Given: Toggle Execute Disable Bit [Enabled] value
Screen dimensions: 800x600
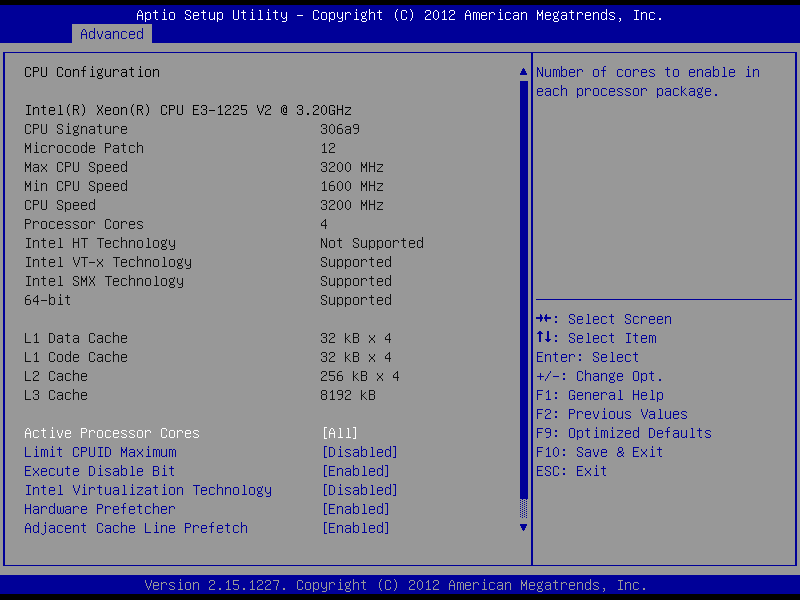Looking at the screenshot, I should [356, 471].
